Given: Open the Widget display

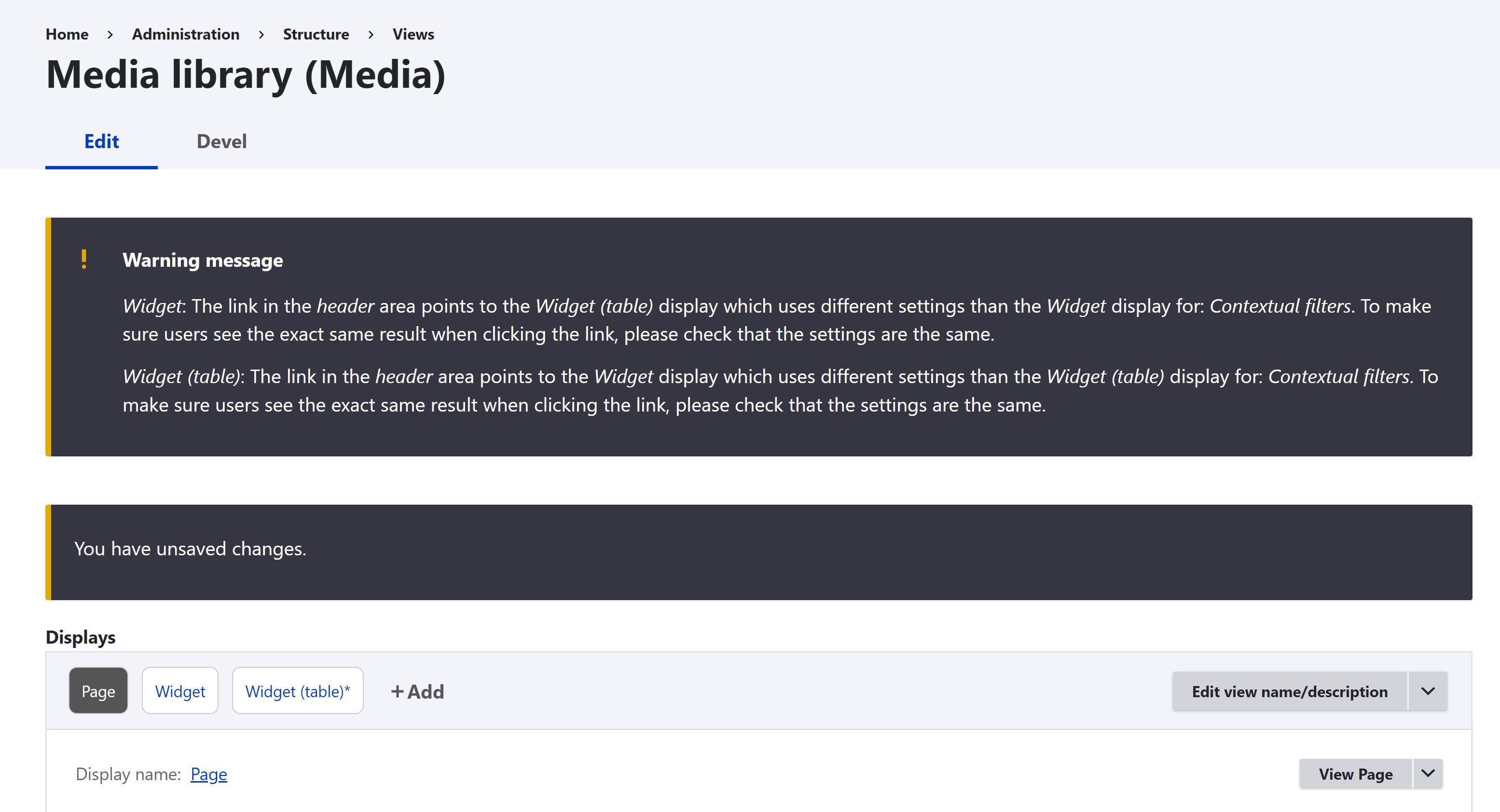Looking at the screenshot, I should [180, 691].
